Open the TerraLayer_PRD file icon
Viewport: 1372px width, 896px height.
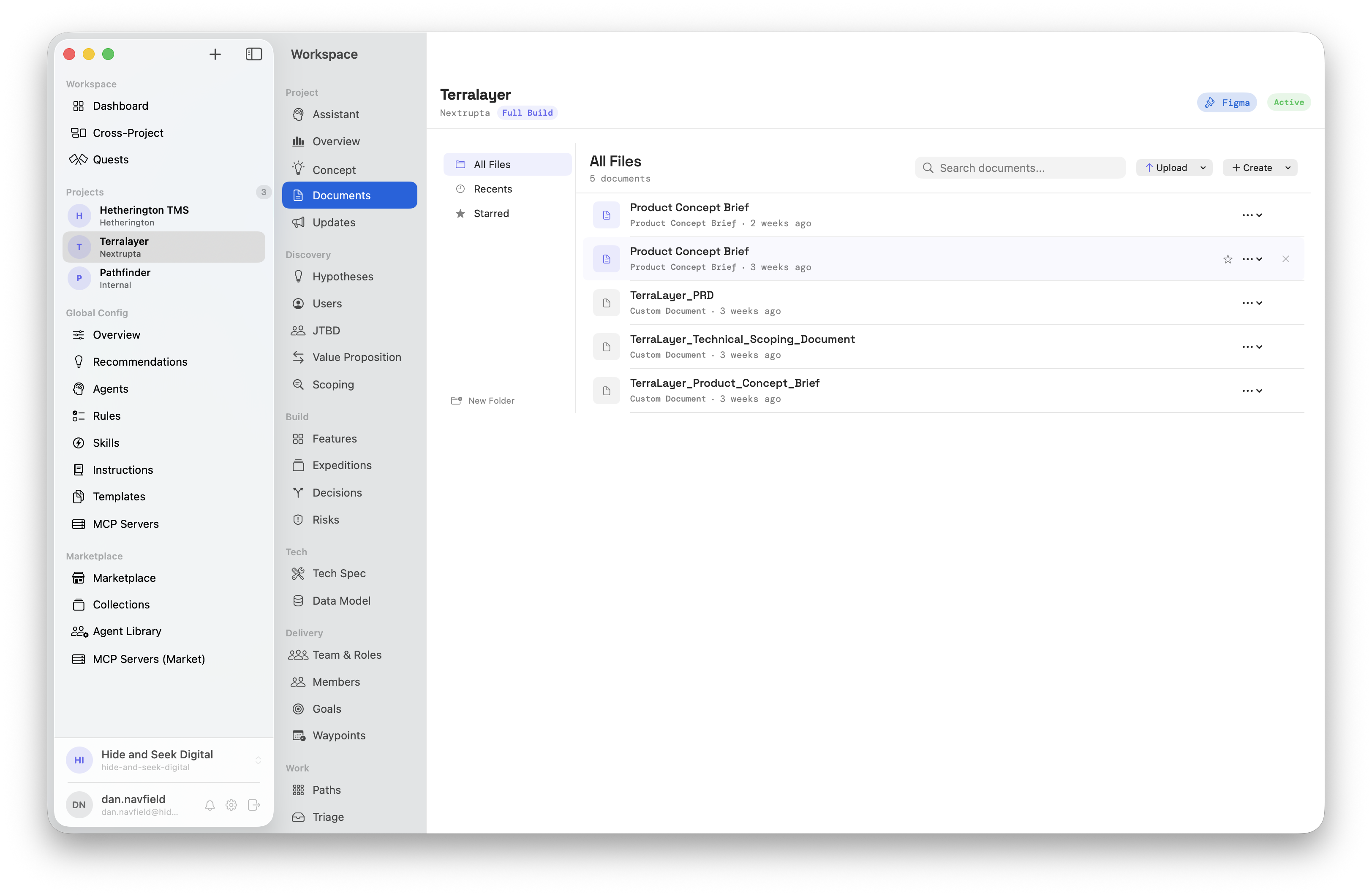click(x=606, y=303)
